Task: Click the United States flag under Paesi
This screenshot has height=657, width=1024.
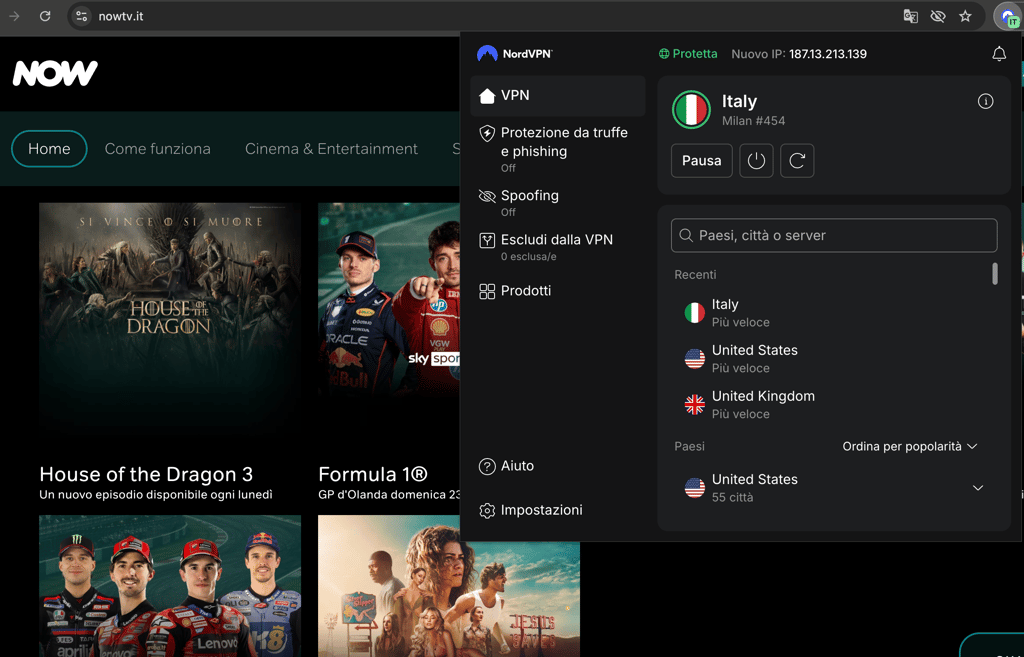Action: click(694, 488)
